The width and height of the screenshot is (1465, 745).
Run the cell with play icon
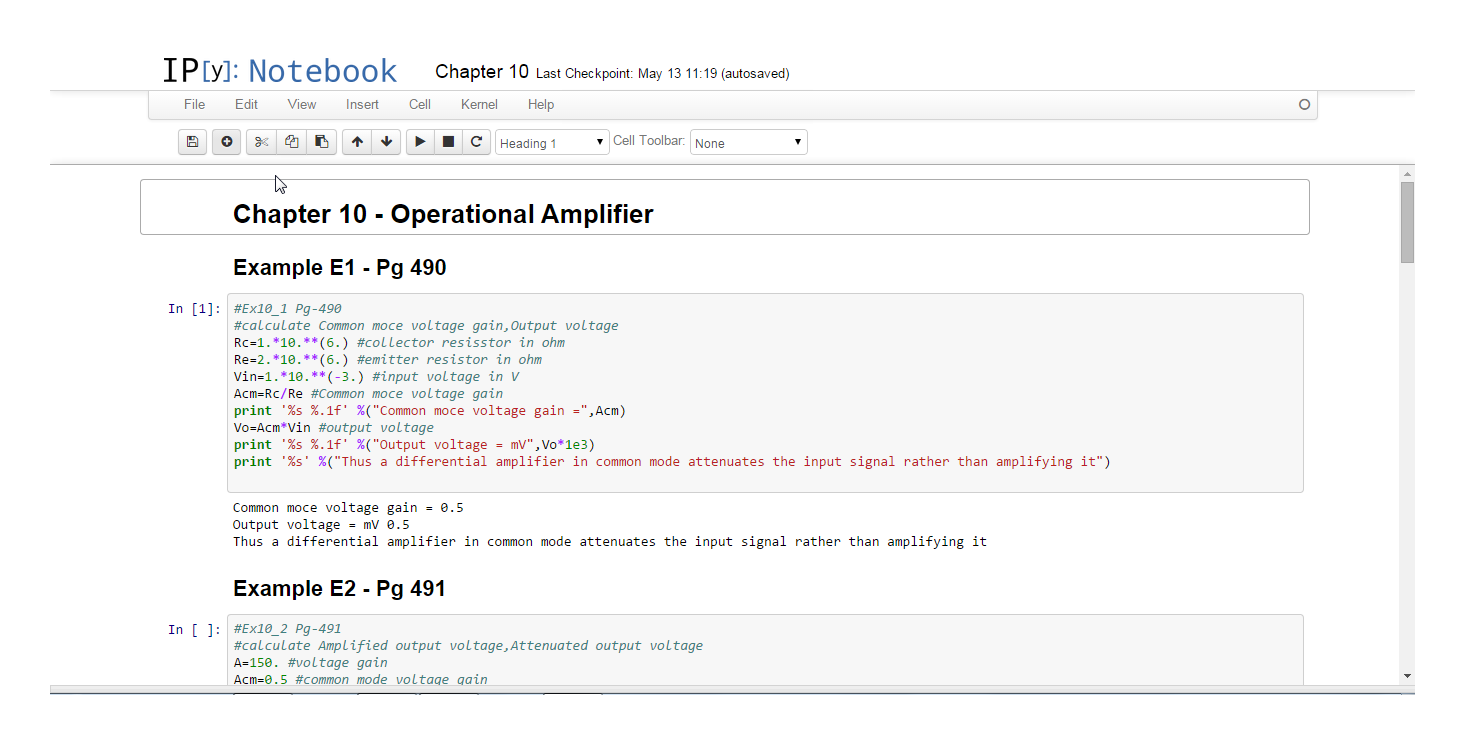point(420,142)
